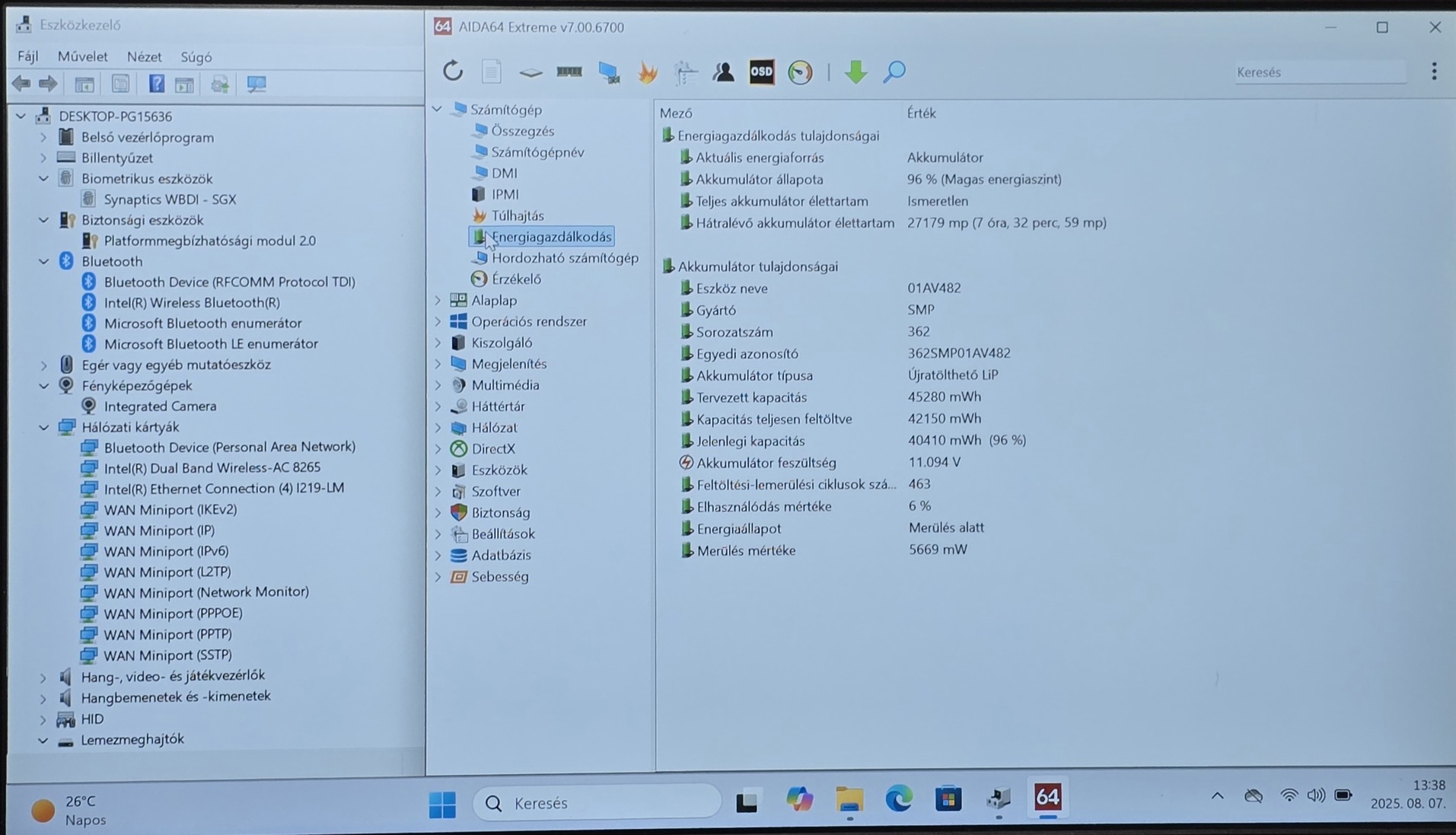
Task: Click the monitor scan icon in Eszközkezelő toolbar
Action: [256, 84]
